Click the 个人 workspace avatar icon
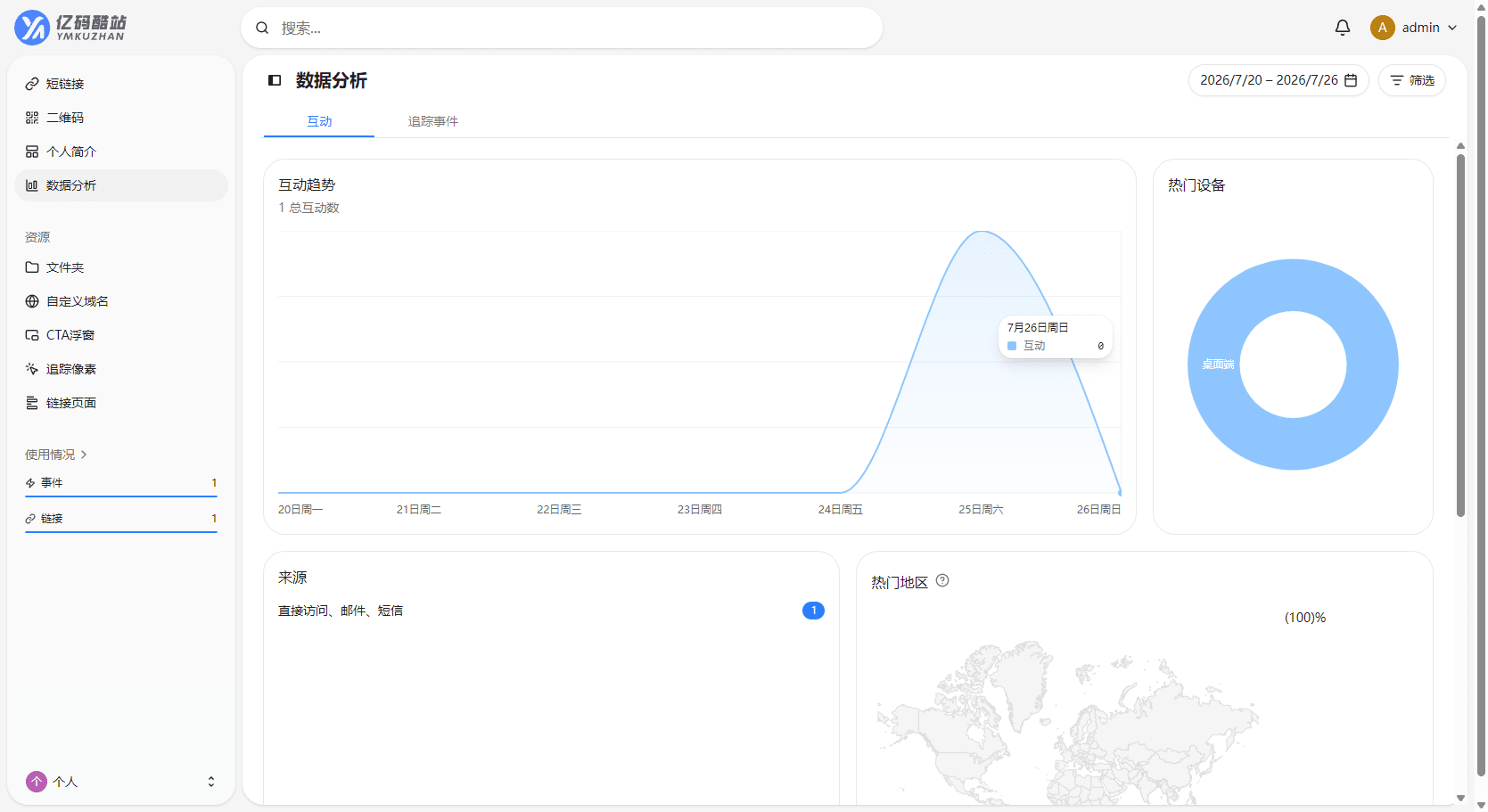 [x=37, y=782]
